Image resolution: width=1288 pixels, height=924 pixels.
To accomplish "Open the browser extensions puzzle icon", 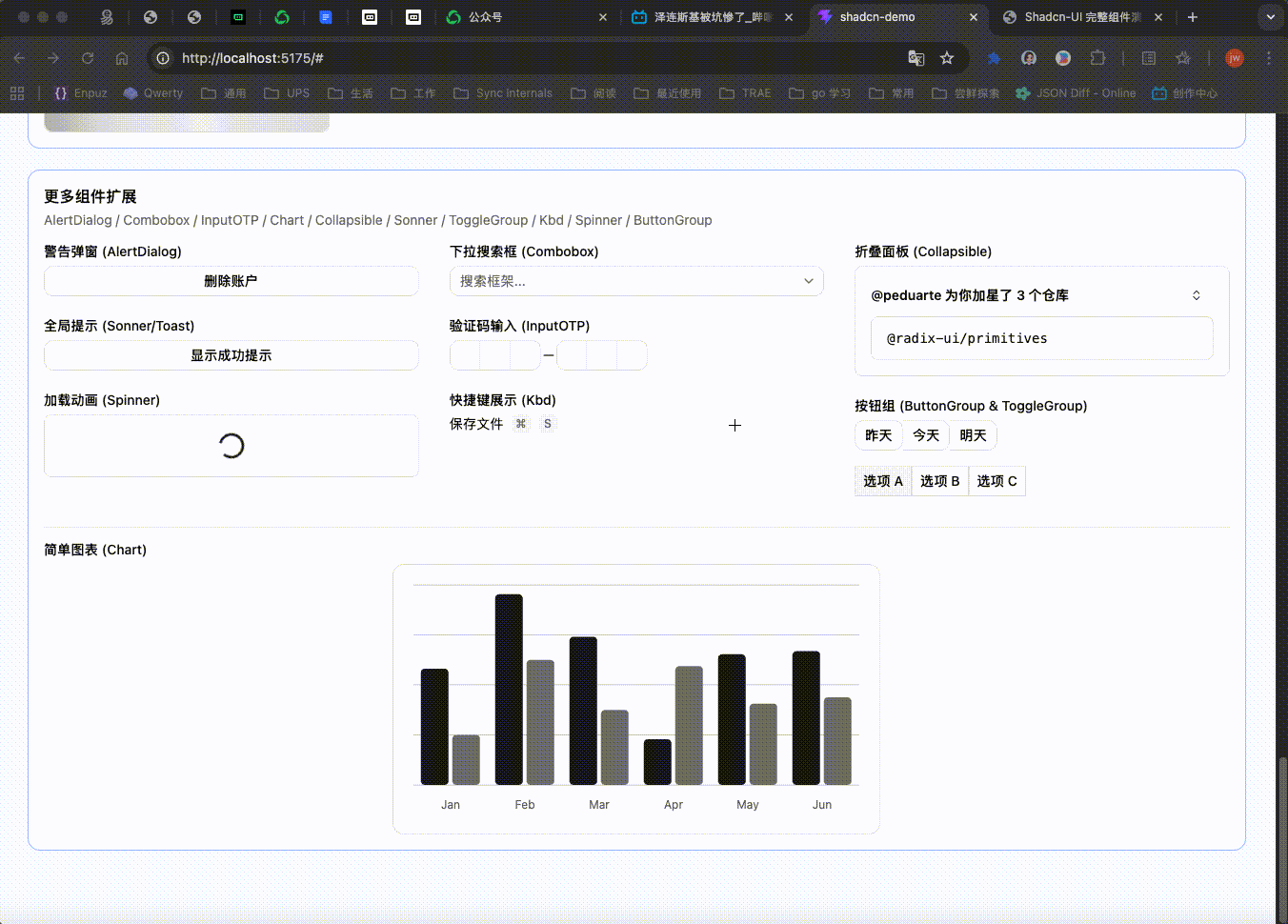I will pyautogui.click(x=1097, y=58).
